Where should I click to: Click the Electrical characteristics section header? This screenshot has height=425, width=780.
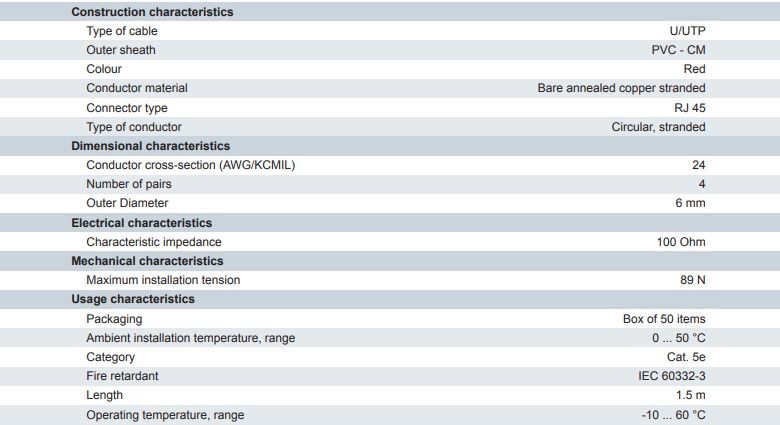click(141, 223)
